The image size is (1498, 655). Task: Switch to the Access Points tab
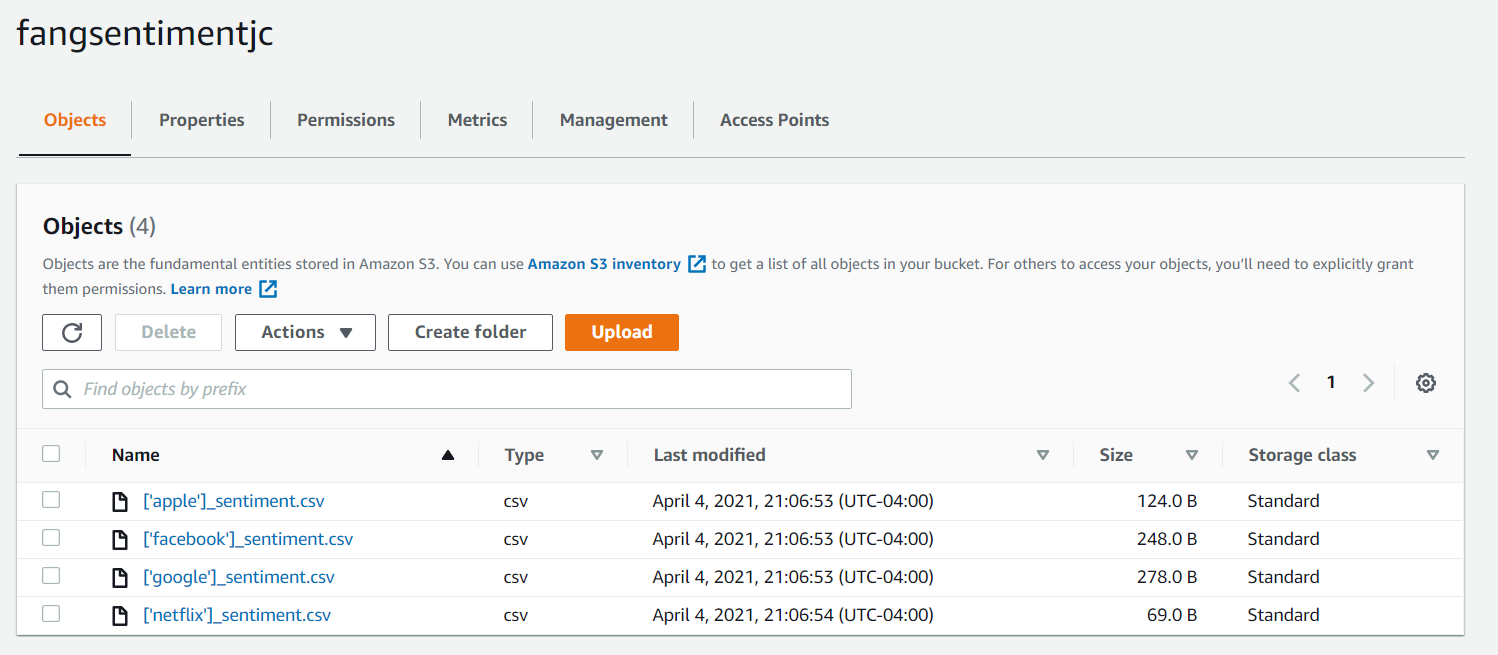(775, 120)
